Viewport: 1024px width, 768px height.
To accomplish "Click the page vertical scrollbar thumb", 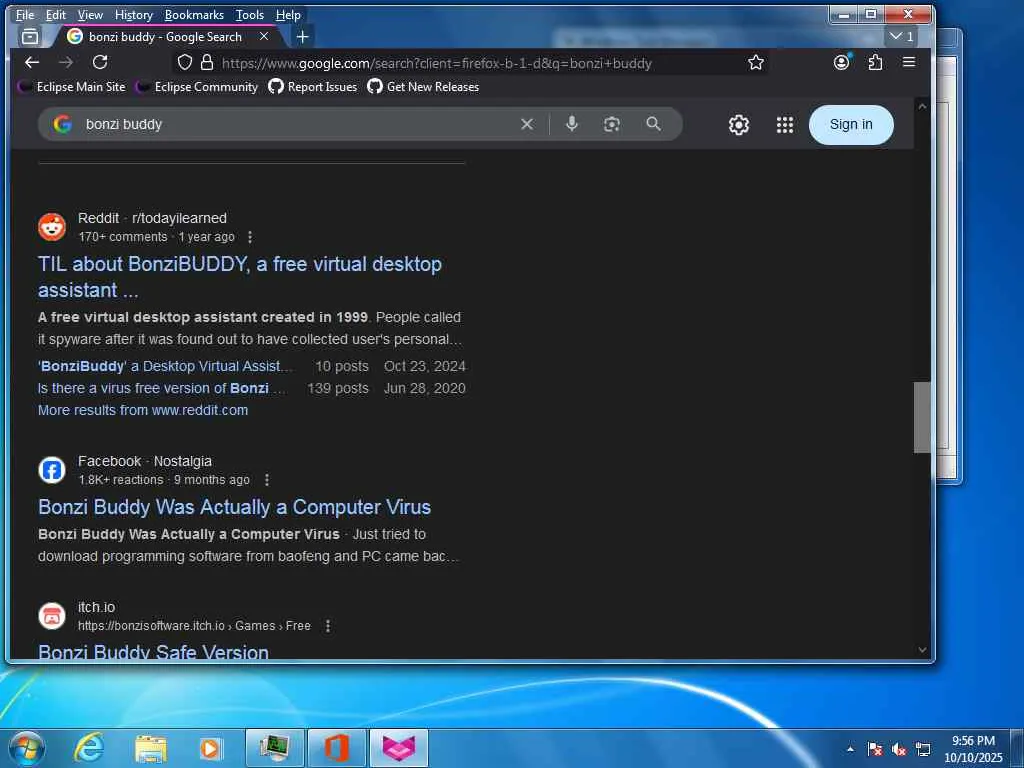I will click(921, 417).
